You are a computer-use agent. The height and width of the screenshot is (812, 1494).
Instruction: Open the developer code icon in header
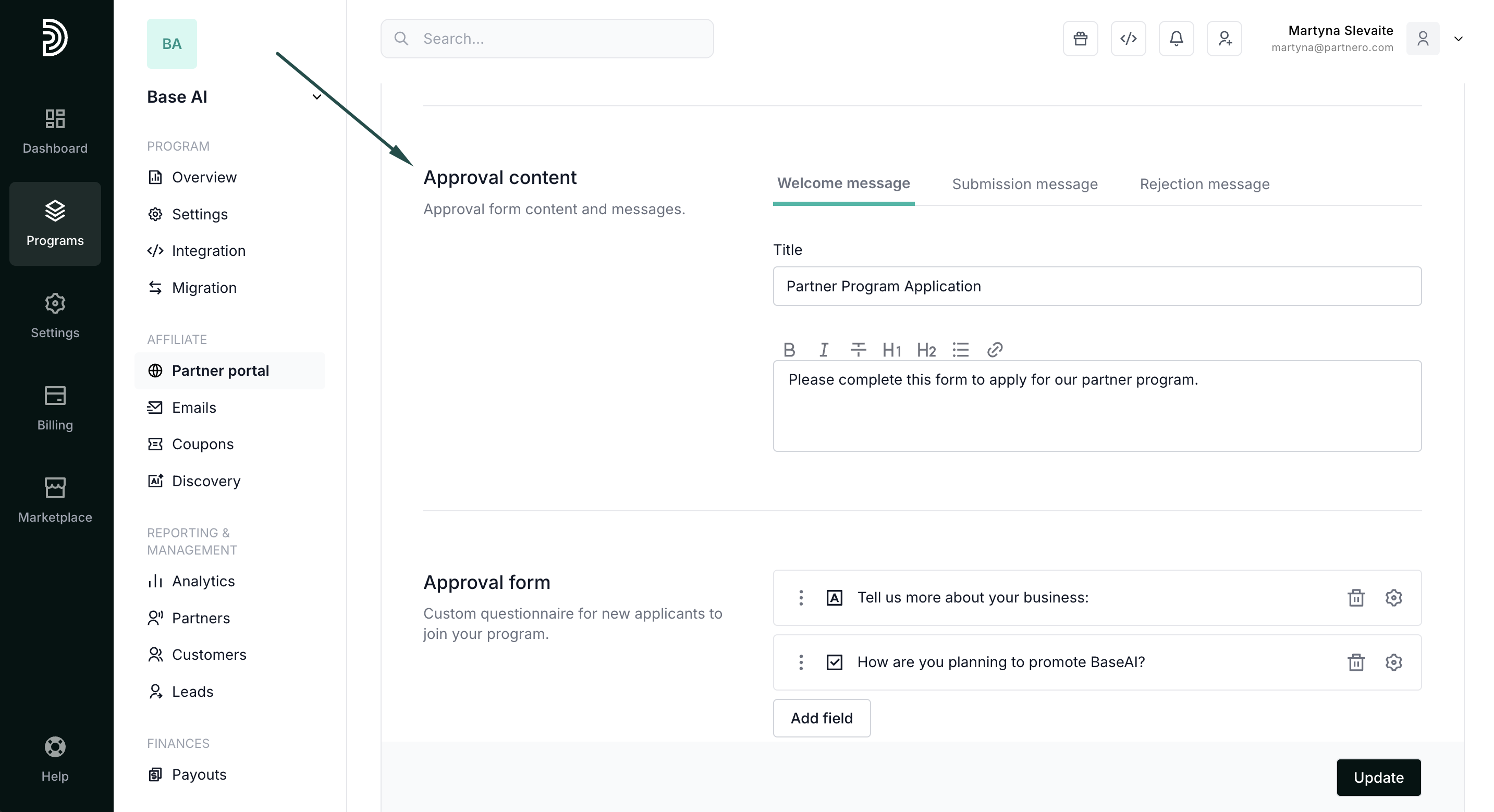1128,39
